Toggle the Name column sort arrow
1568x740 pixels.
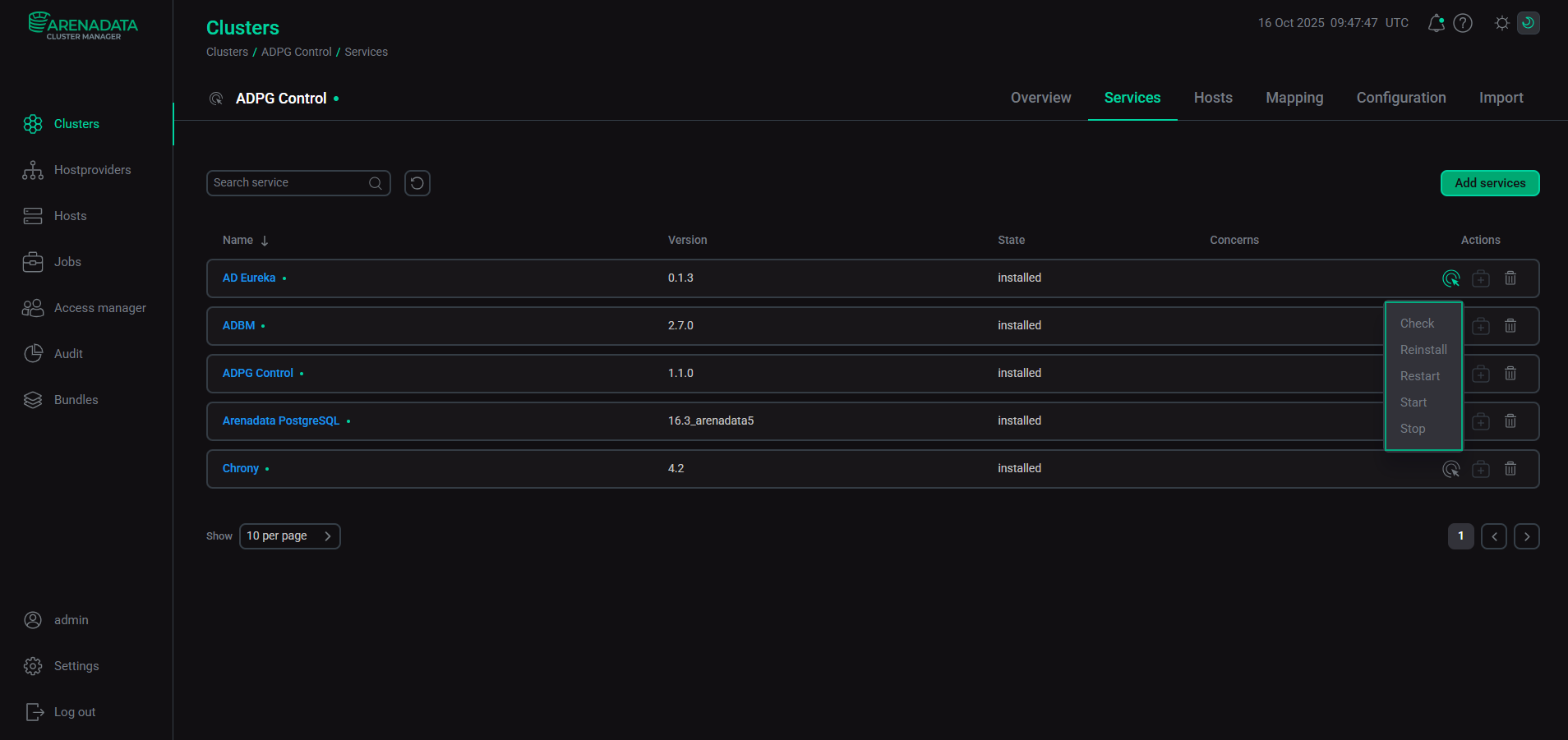click(x=263, y=240)
